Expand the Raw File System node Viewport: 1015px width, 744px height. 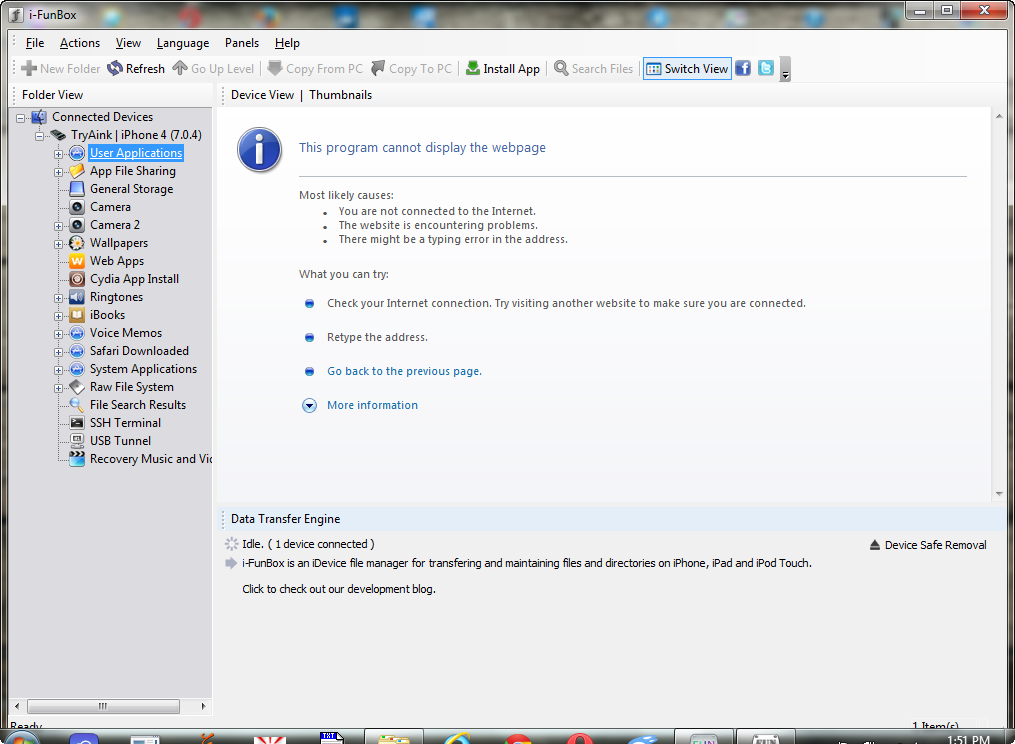coord(59,388)
